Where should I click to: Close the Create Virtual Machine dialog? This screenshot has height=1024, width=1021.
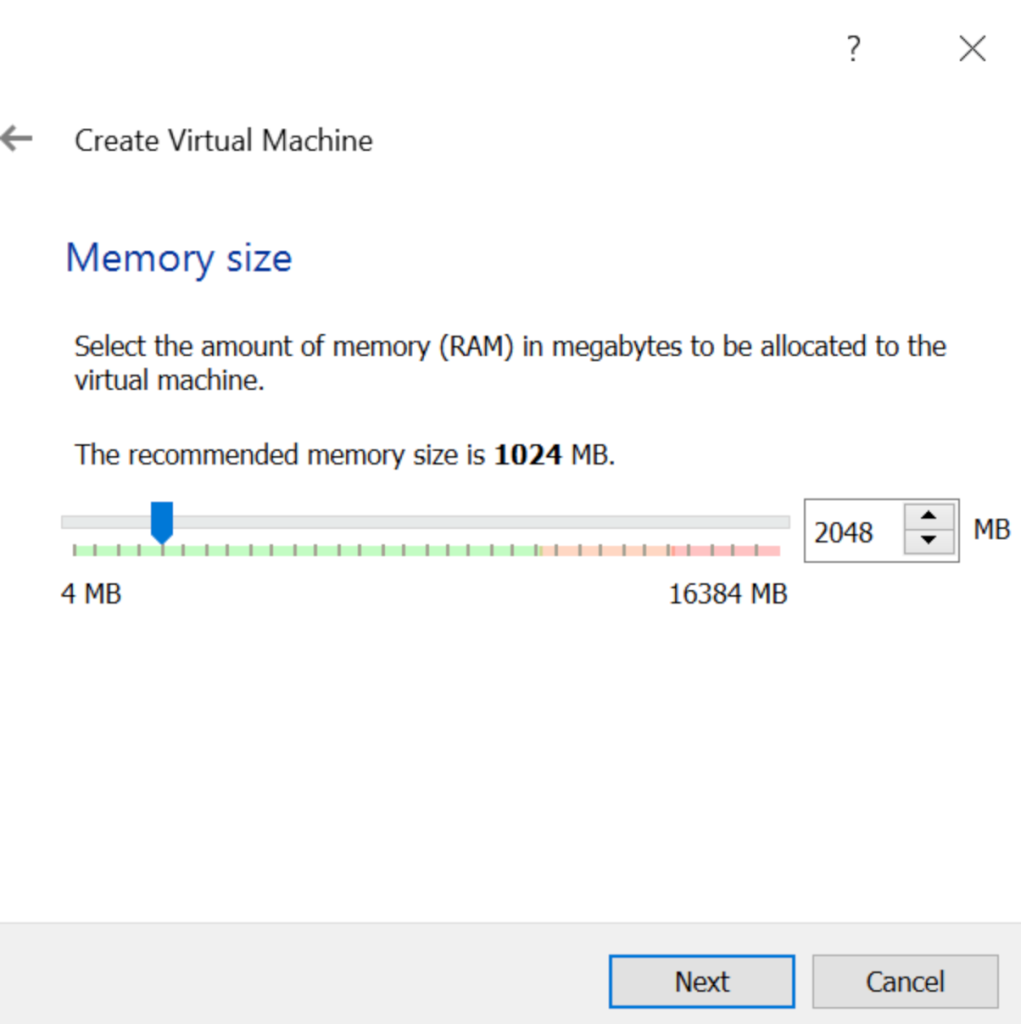(x=972, y=48)
